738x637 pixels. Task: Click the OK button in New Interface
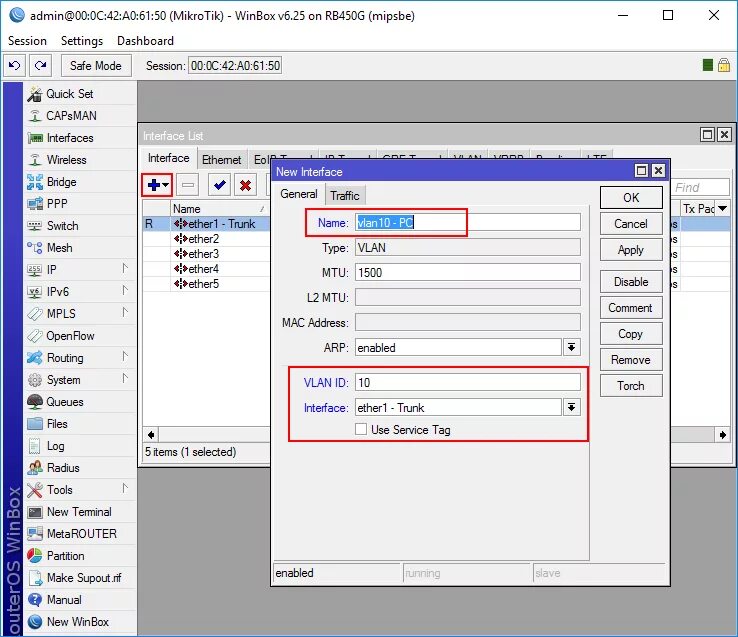click(631, 197)
